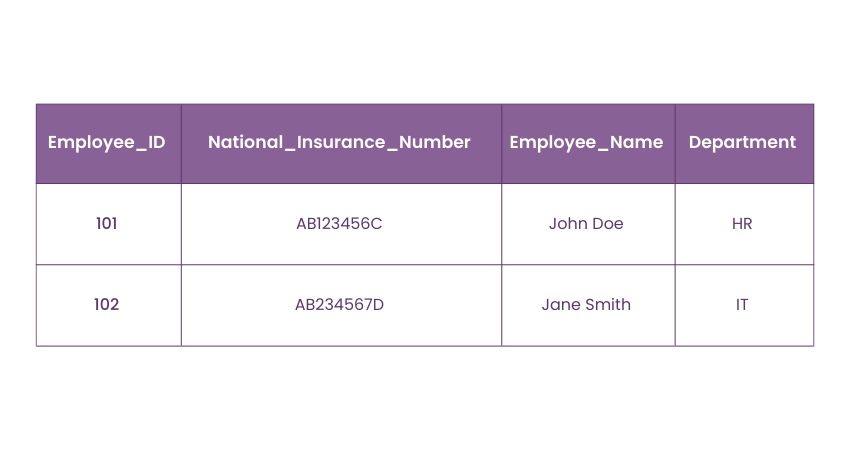Select the surname Smith
Screen dimensions: 850x450
608,305
